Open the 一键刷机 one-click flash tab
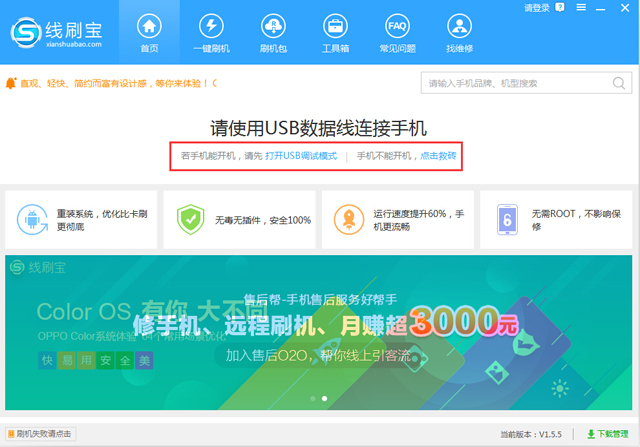The width and height of the screenshot is (640, 447). [211, 33]
